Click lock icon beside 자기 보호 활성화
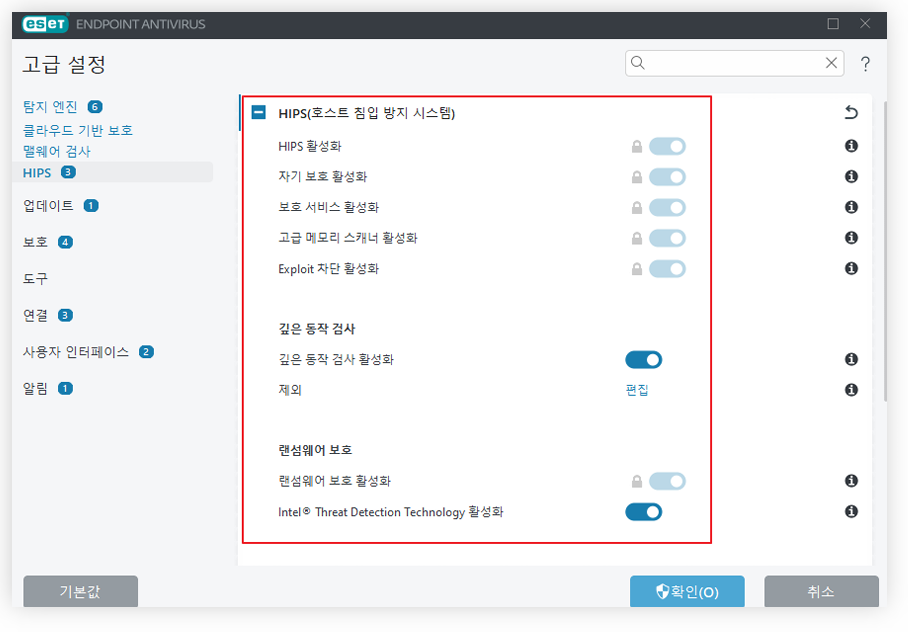The height and width of the screenshot is (632, 908). click(x=637, y=177)
